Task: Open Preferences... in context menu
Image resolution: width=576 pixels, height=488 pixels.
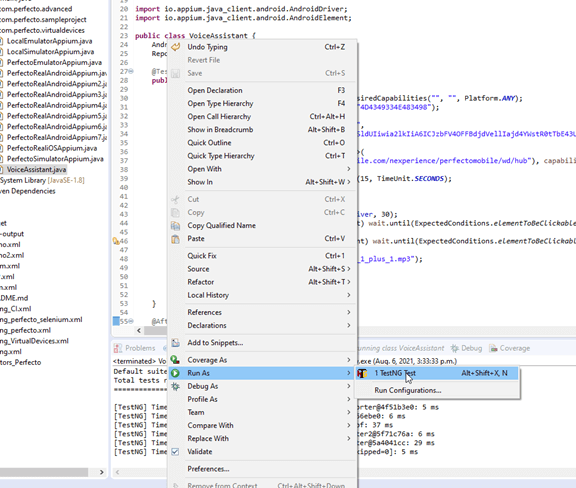Action: point(208,469)
